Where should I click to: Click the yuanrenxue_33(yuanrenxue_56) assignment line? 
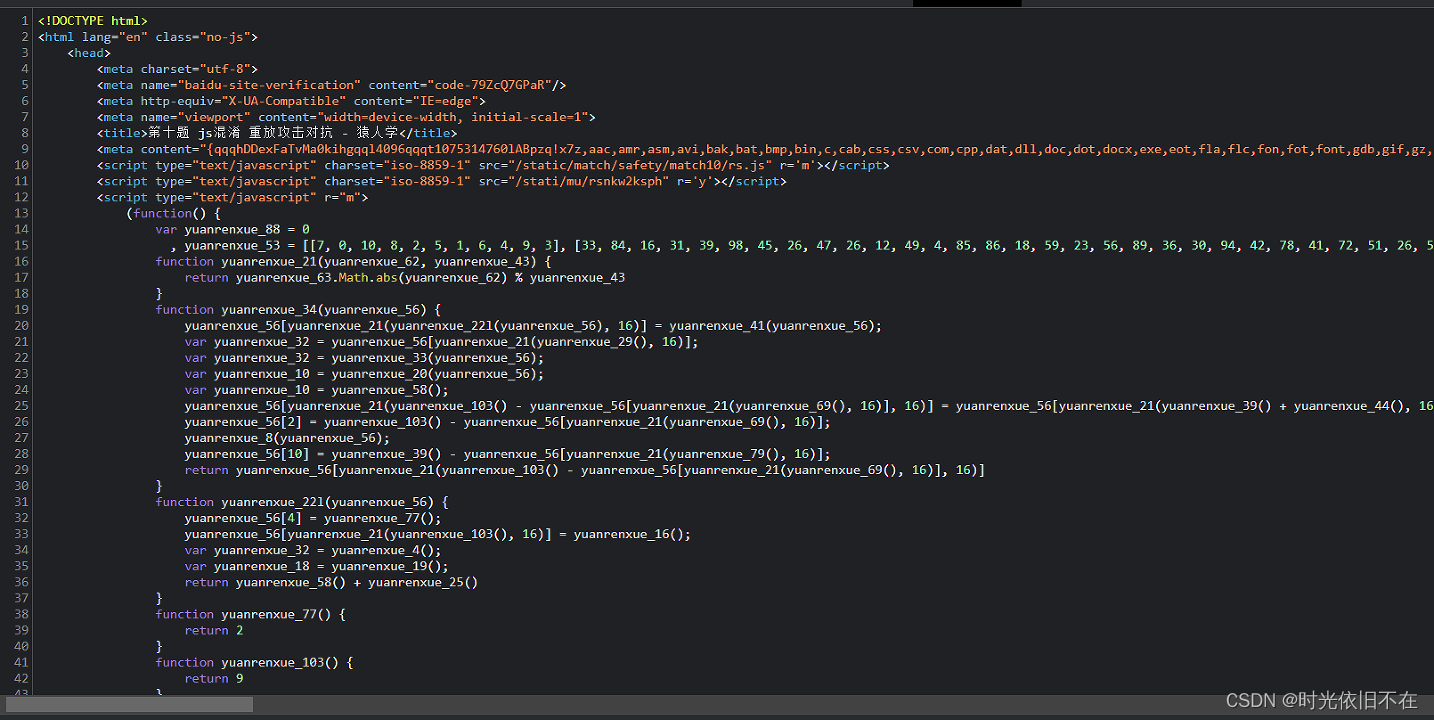tap(364, 357)
